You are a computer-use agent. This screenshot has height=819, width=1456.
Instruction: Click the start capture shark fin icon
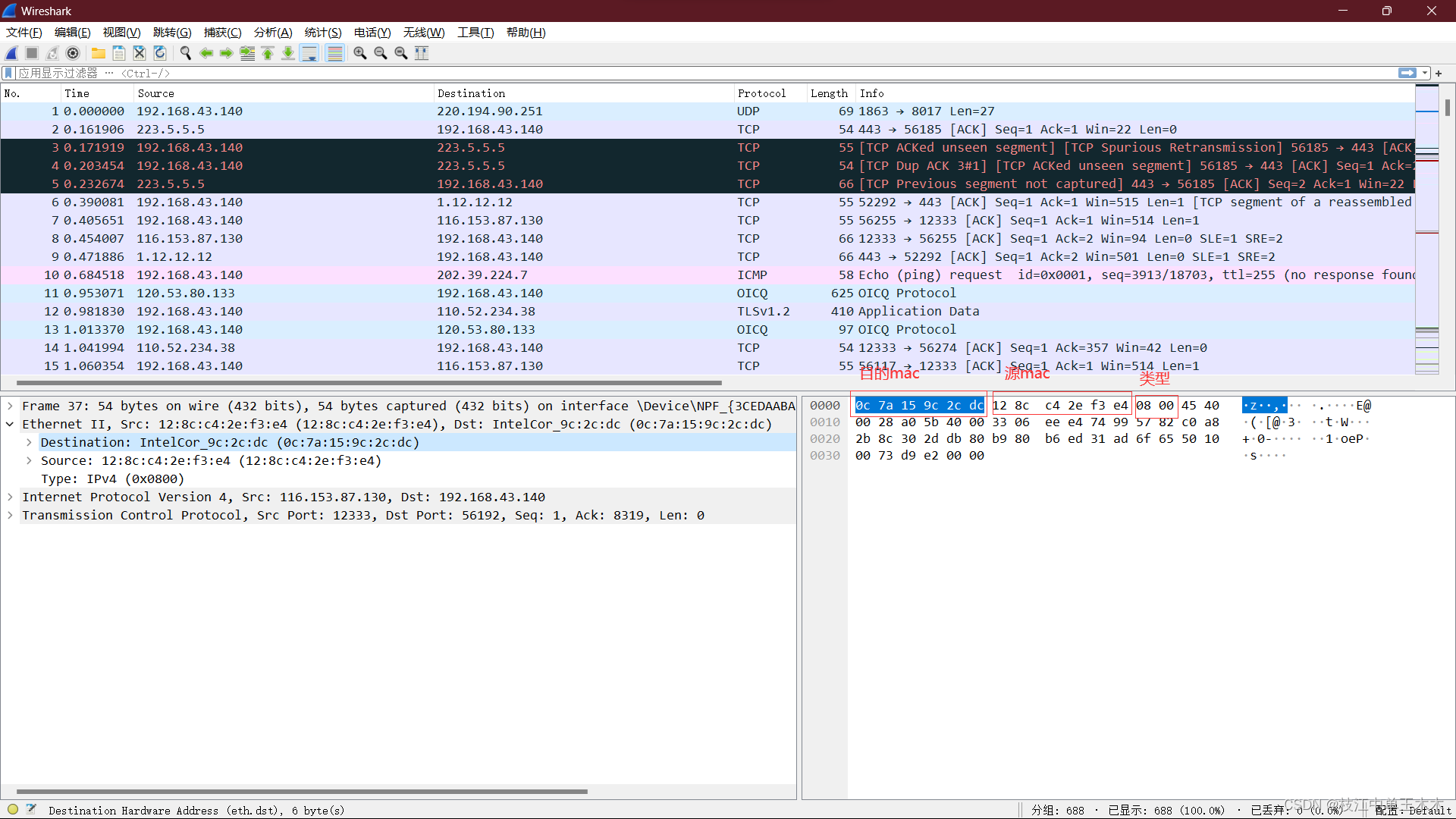tap(12, 53)
